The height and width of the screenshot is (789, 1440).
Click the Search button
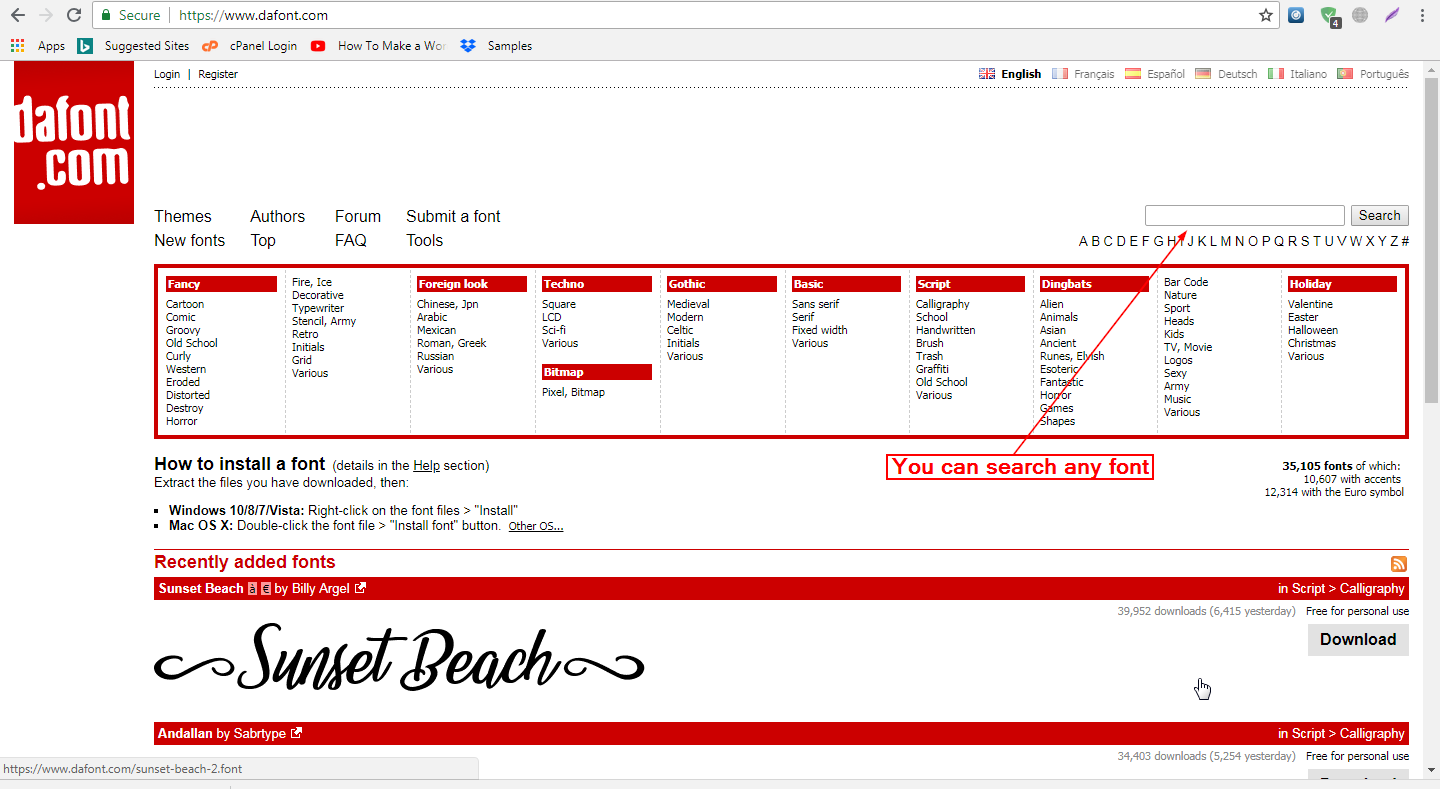(1380, 216)
